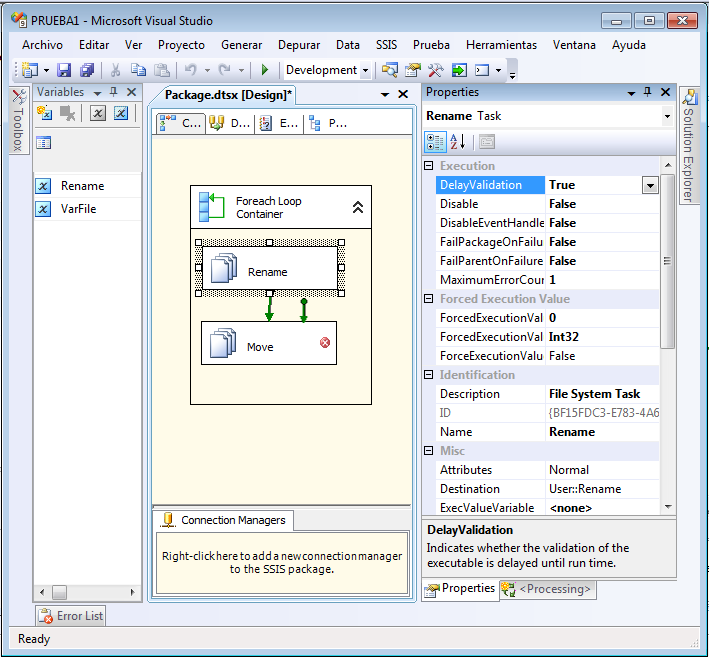Viewport: 709px width, 657px height.
Task: Collapse the Misc property category
Action: [429, 450]
